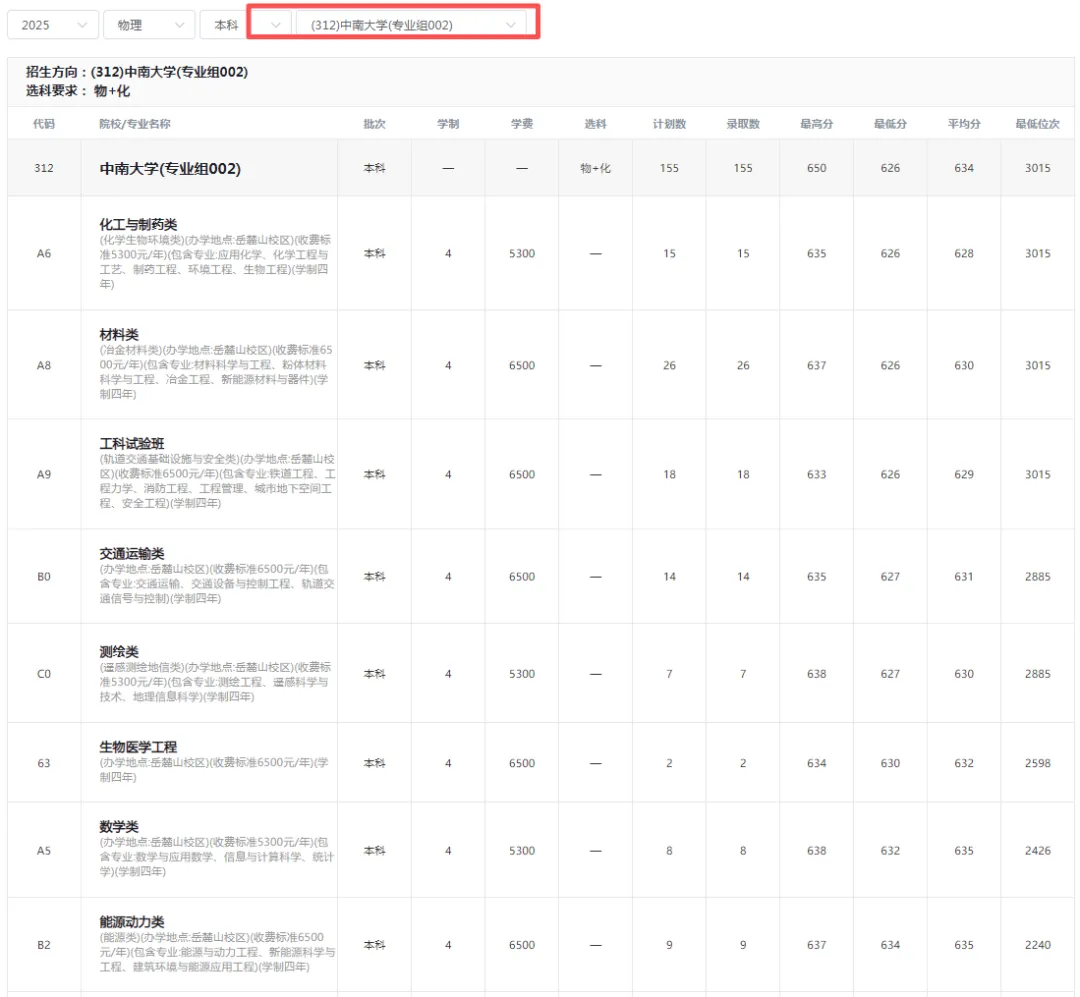Click the 学制 column header

[448, 124]
